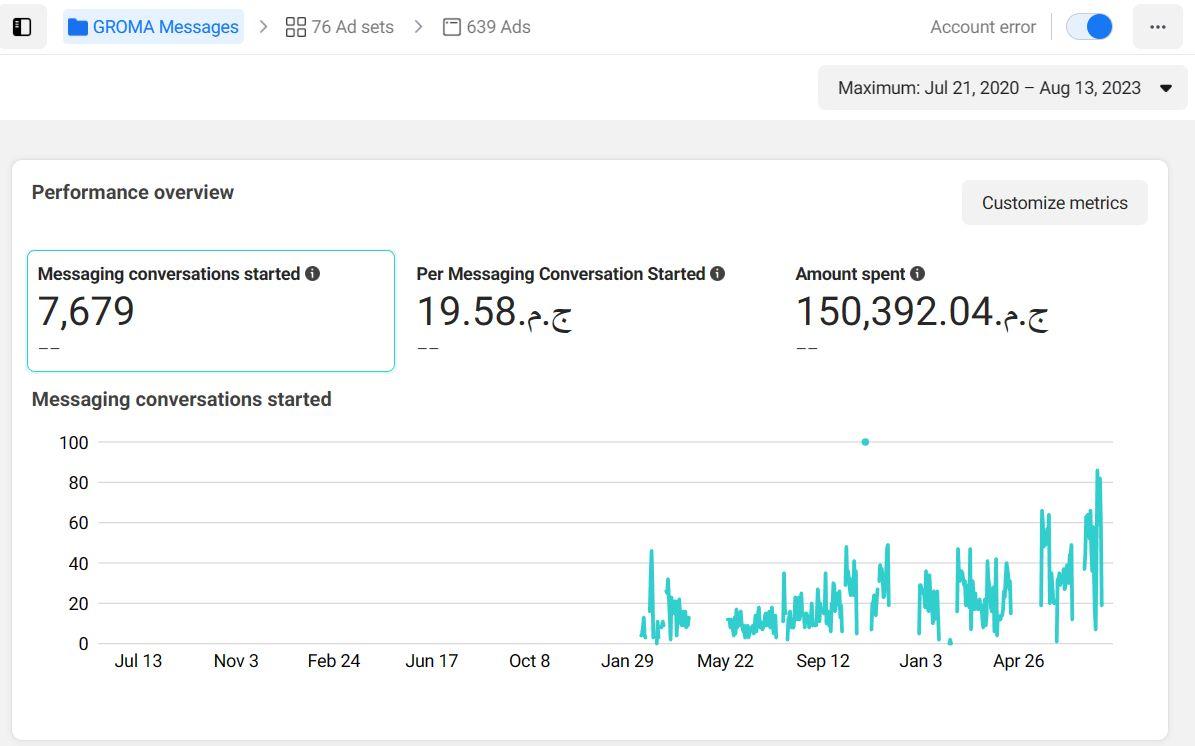Click the Customize metrics button
The image size is (1195, 746).
(x=1054, y=203)
